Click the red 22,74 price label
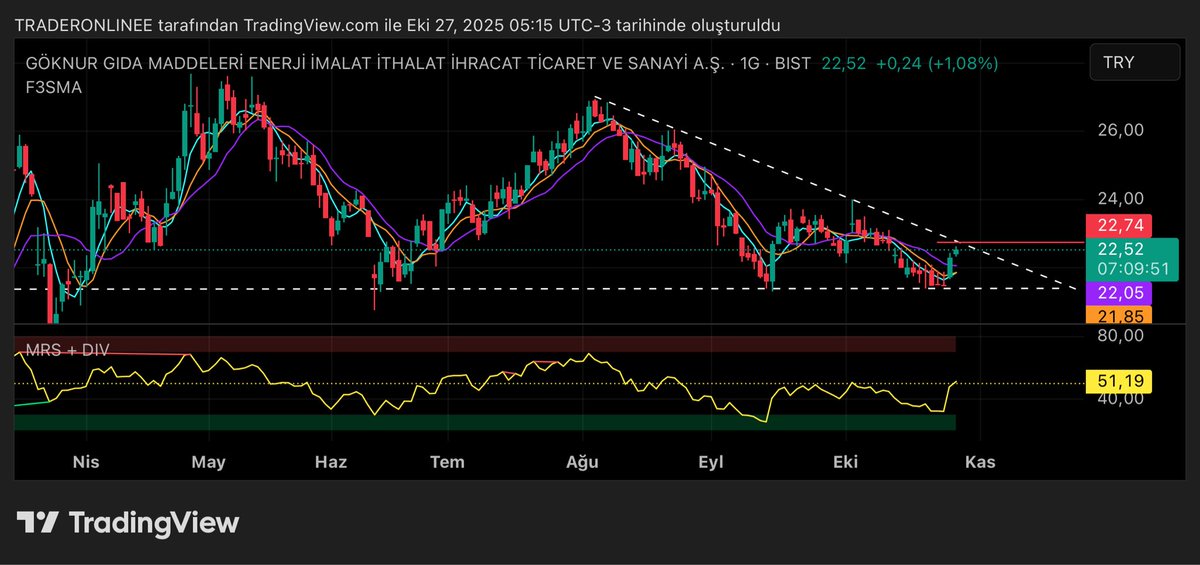The image size is (1200, 565). click(1117, 225)
